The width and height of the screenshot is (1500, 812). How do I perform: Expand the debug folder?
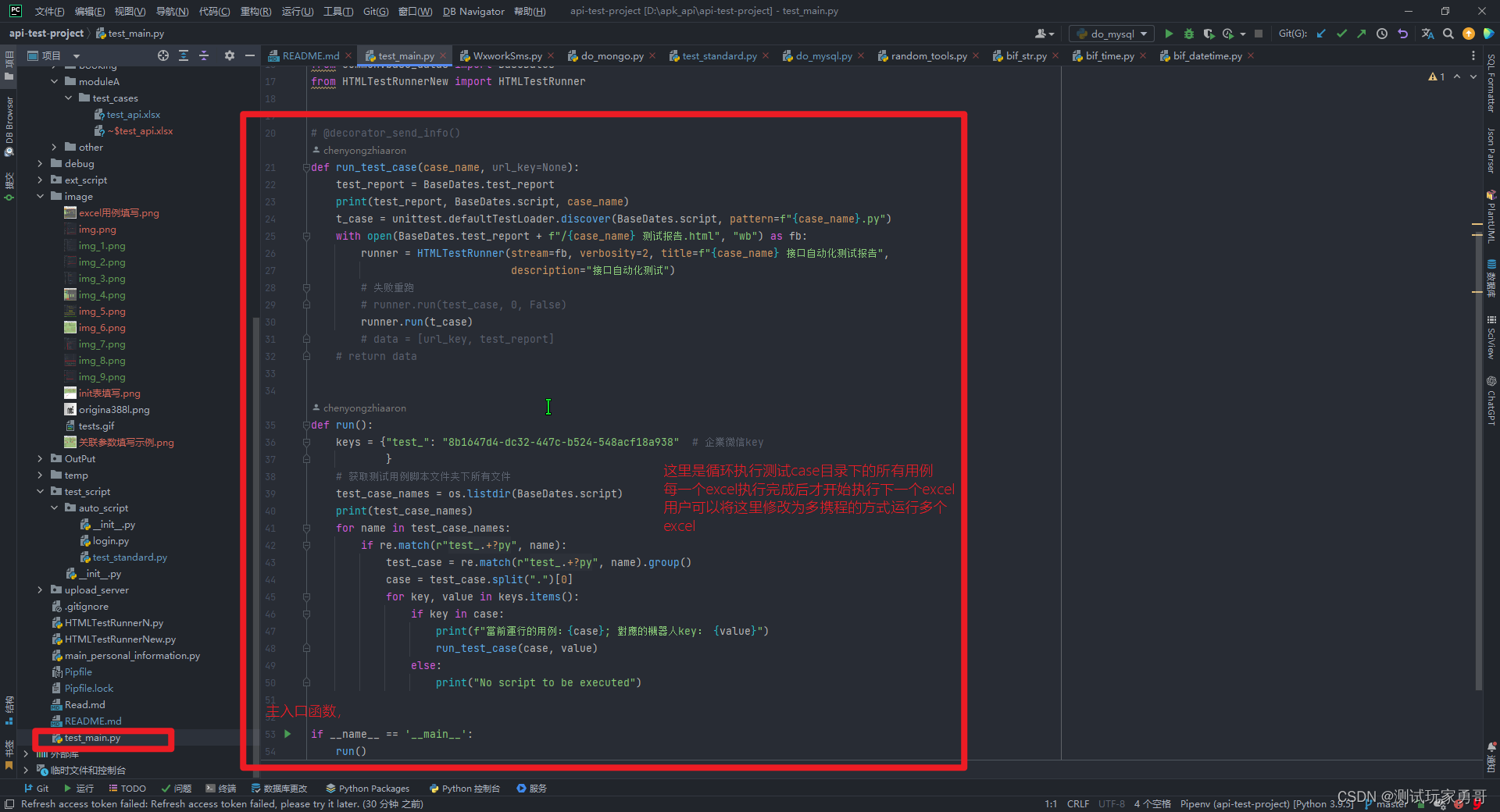tap(40, 163)
